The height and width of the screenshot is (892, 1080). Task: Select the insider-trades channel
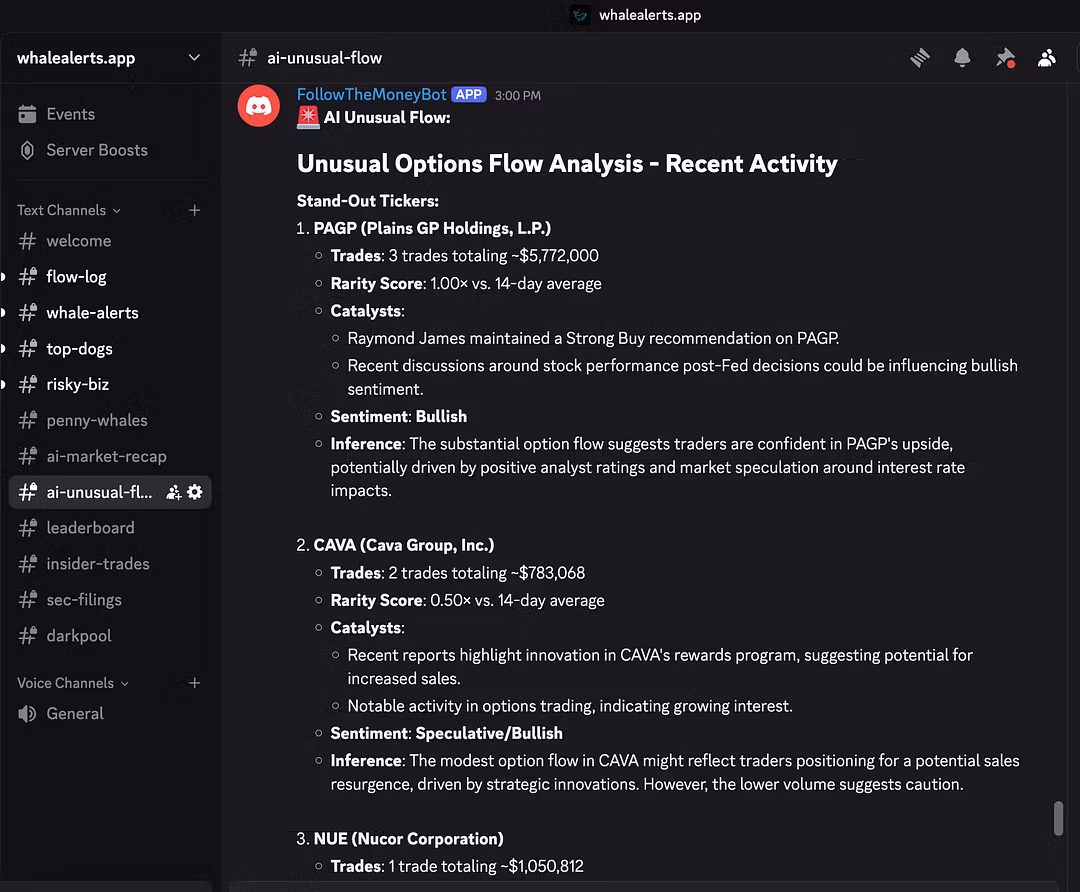pyautogui.click(x=98, y=564)
